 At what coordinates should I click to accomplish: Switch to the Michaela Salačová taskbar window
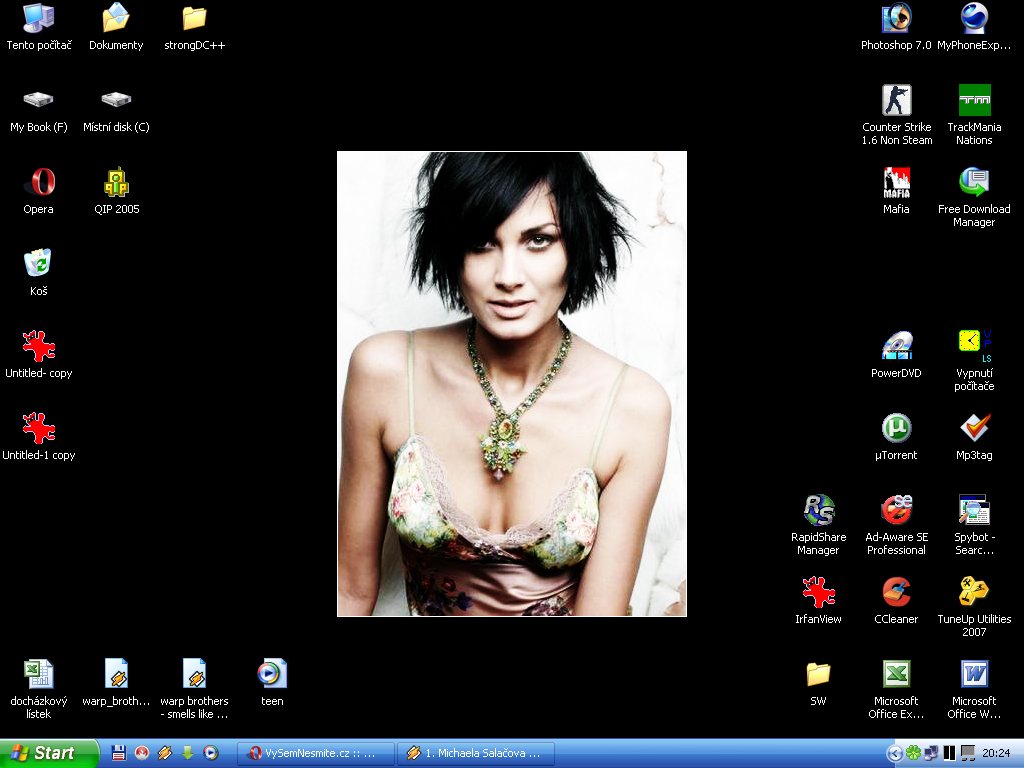point(475,753)
